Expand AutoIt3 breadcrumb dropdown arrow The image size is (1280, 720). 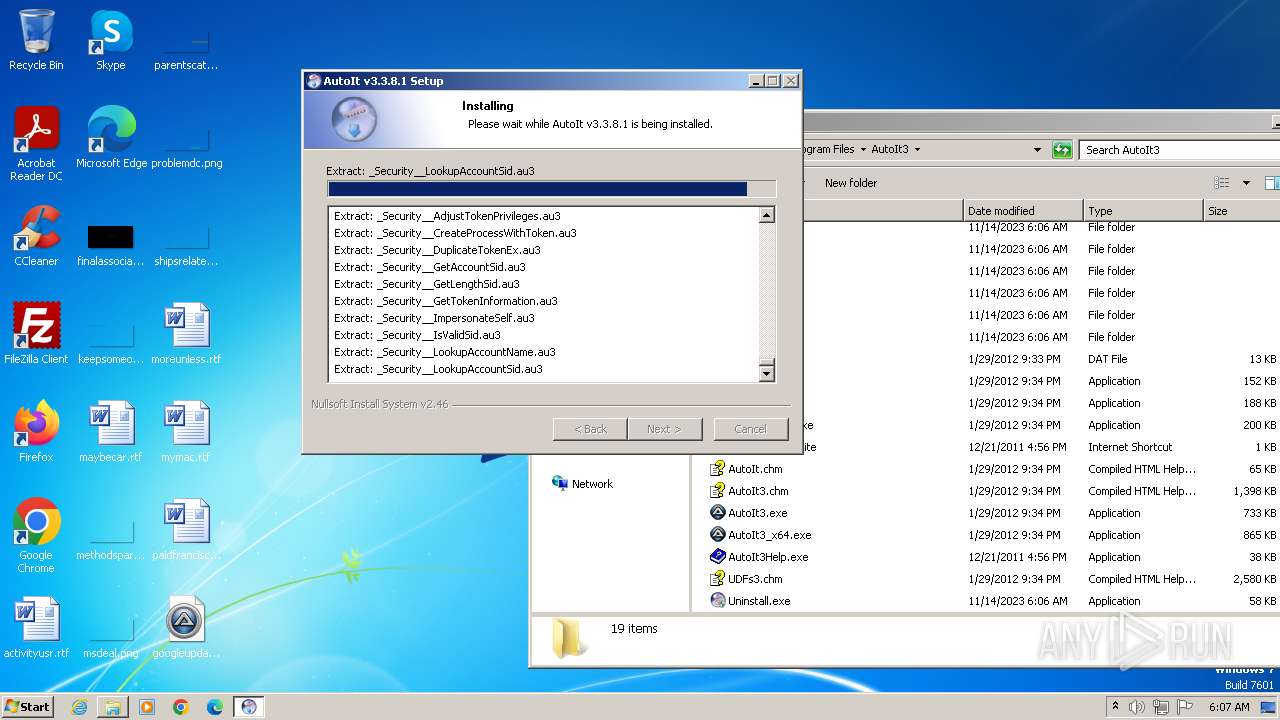point(917,149)
